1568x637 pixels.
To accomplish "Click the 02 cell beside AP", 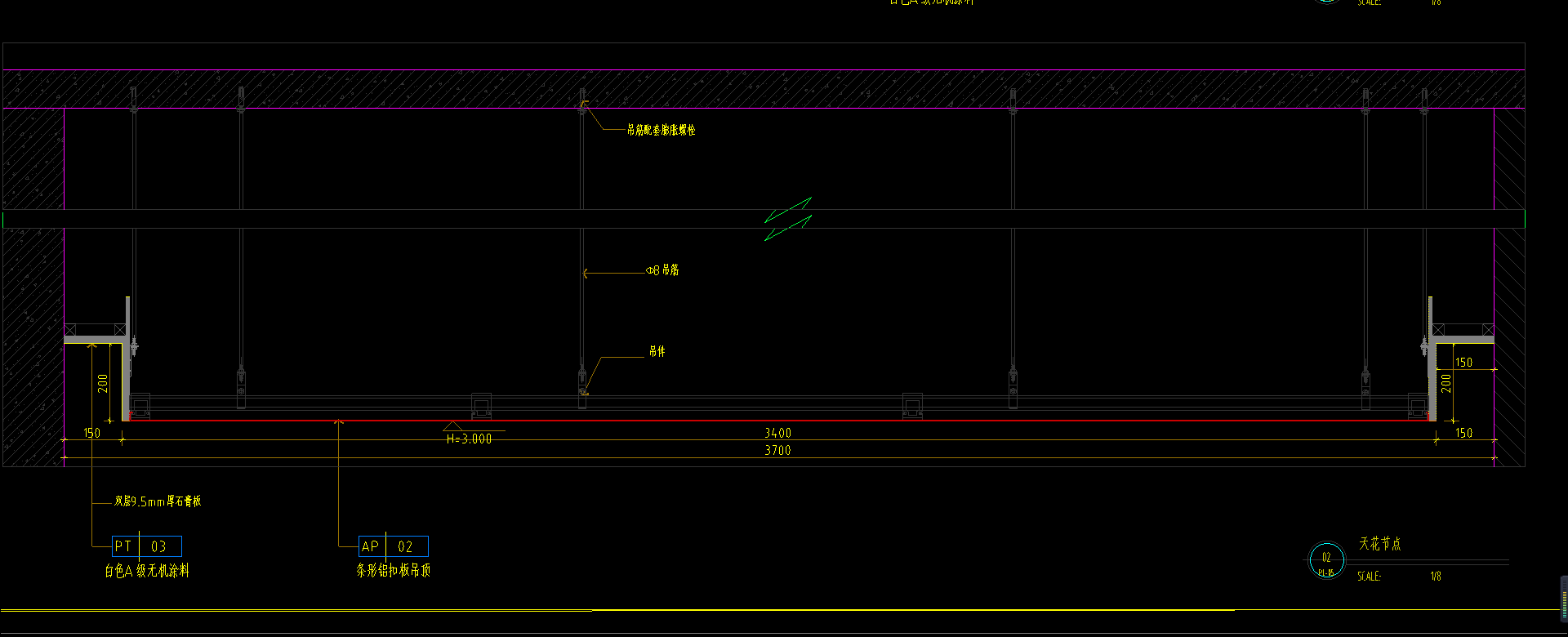I will tap(407, 546).
